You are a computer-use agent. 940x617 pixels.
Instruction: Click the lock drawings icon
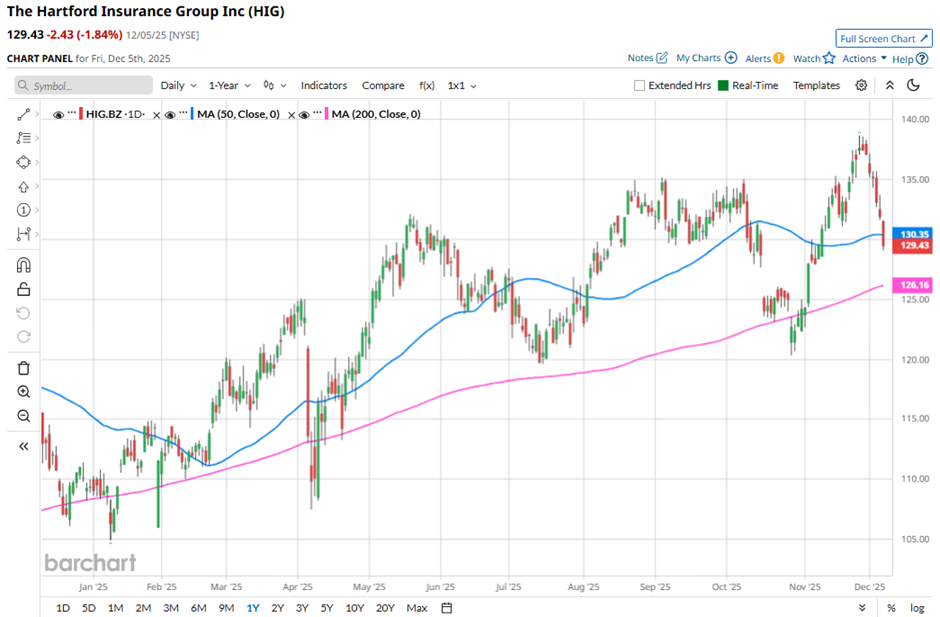pyautogui.click(x=24, y=290)
